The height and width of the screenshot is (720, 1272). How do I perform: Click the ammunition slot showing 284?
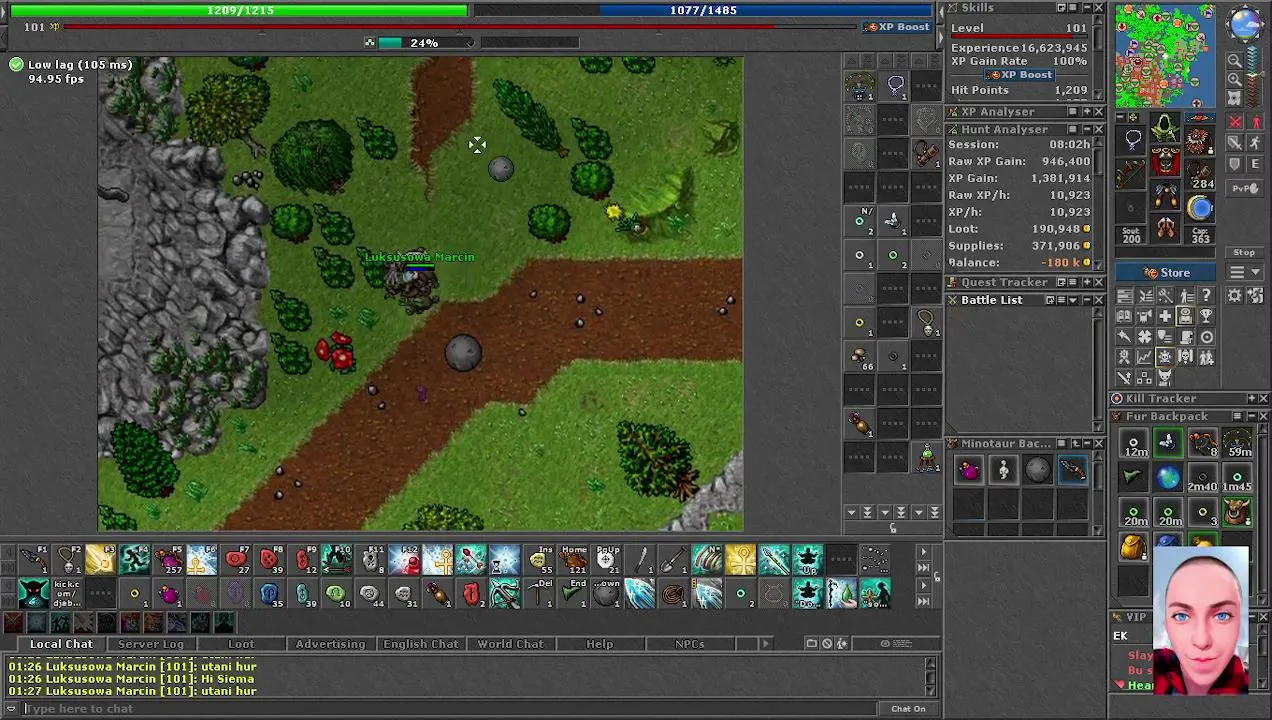(1200, 174)
